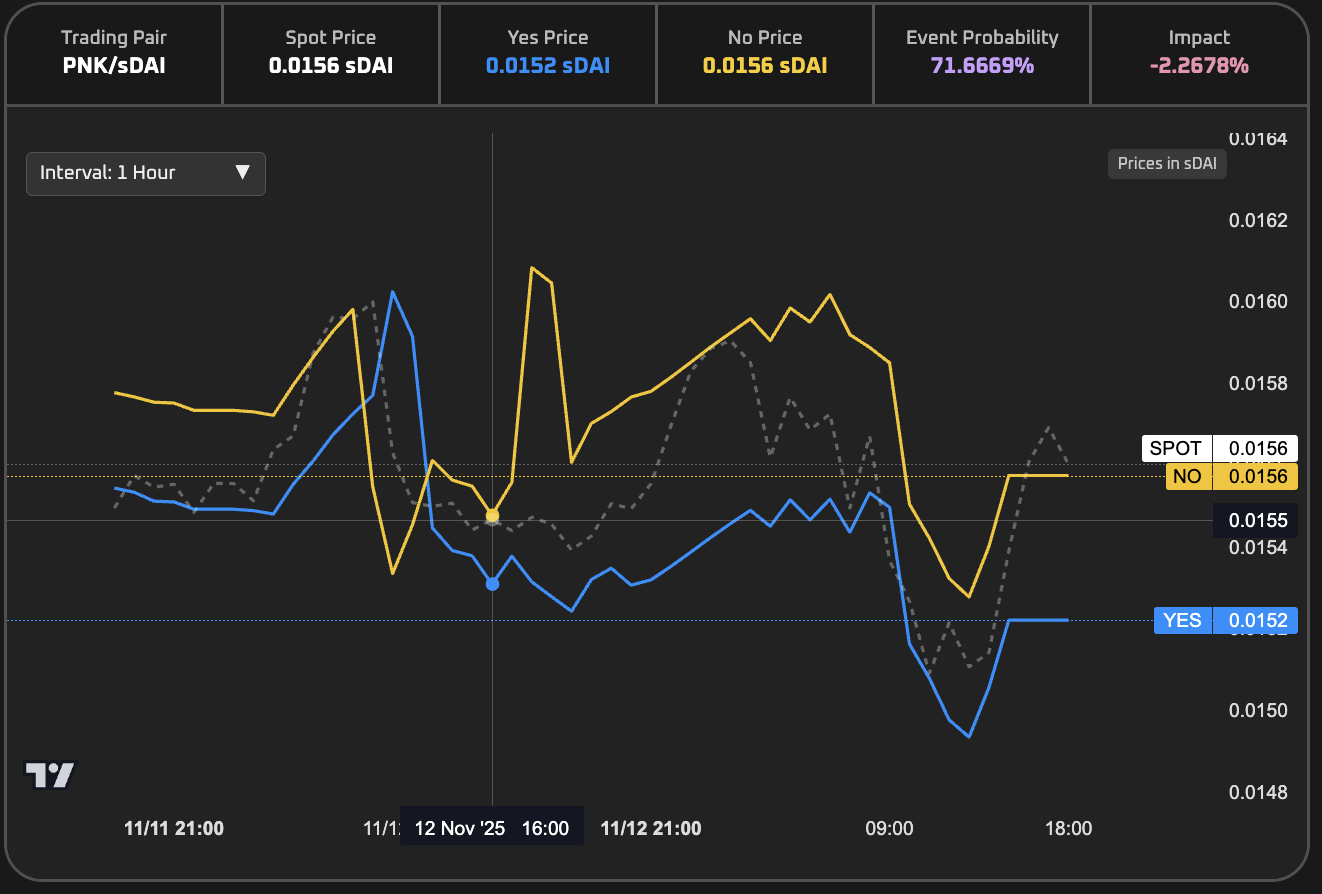Viewport: 1322px width, 894px height.
Task: Select the Yes Price 0.0152 sDAI value
Action: pos(547,66)
